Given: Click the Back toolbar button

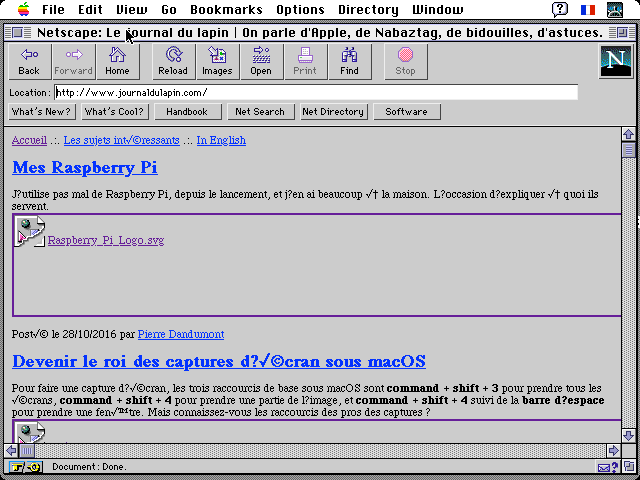Looking at the screenshot, I should click(x=29, y=62).
